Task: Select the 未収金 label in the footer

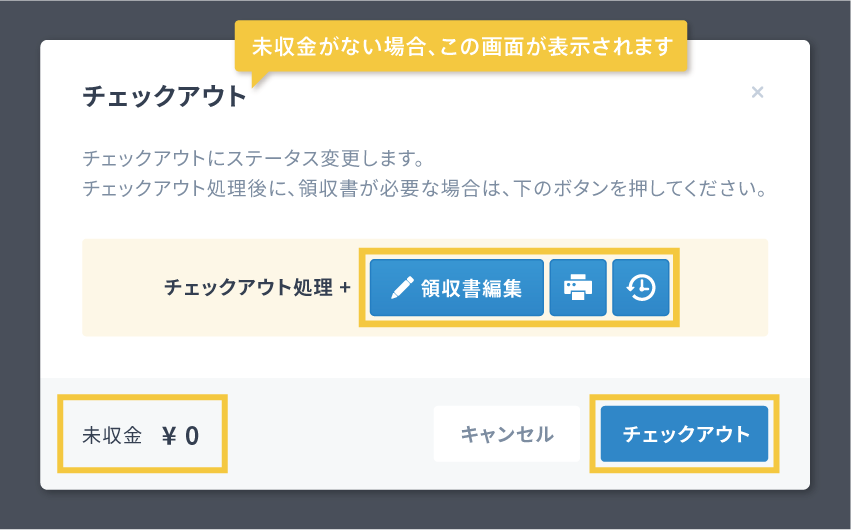Action: pos(112,435)
